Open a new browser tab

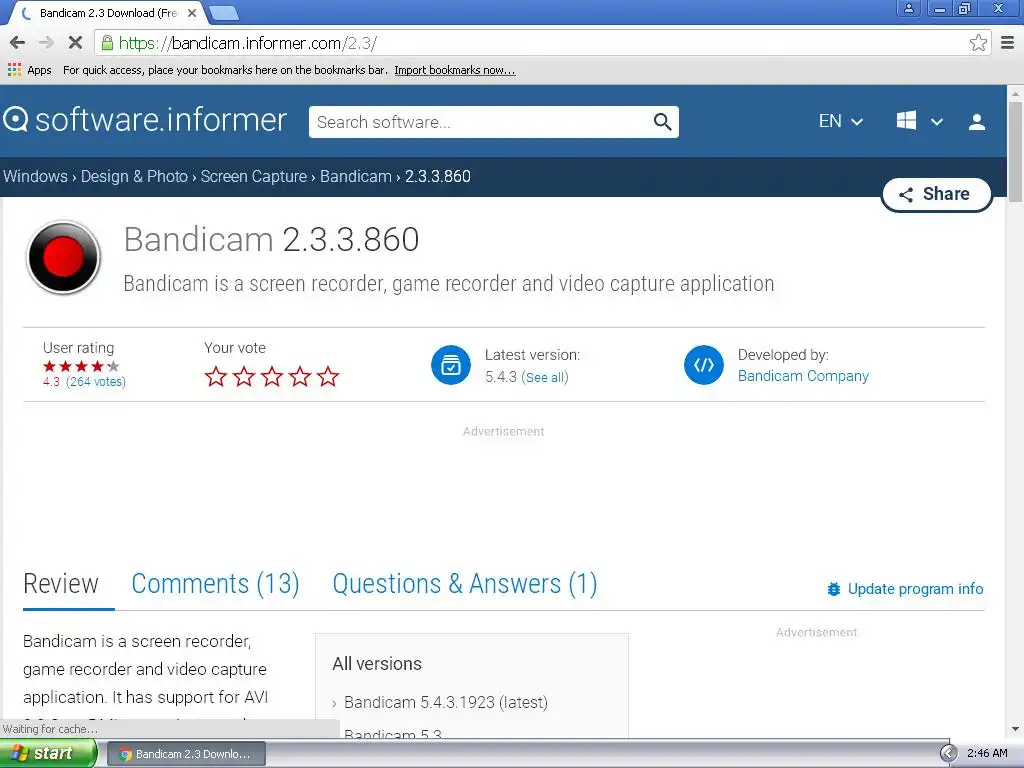pyautogui.click(x=224, y=13)
